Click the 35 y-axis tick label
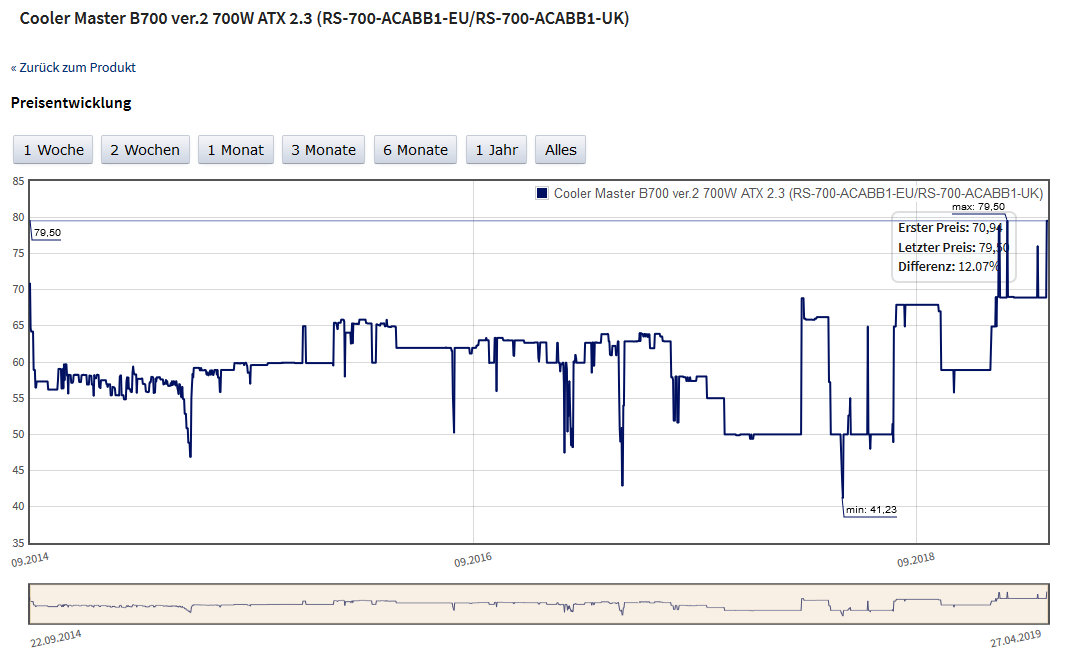The image size is (1069, 656). point(18,543)
